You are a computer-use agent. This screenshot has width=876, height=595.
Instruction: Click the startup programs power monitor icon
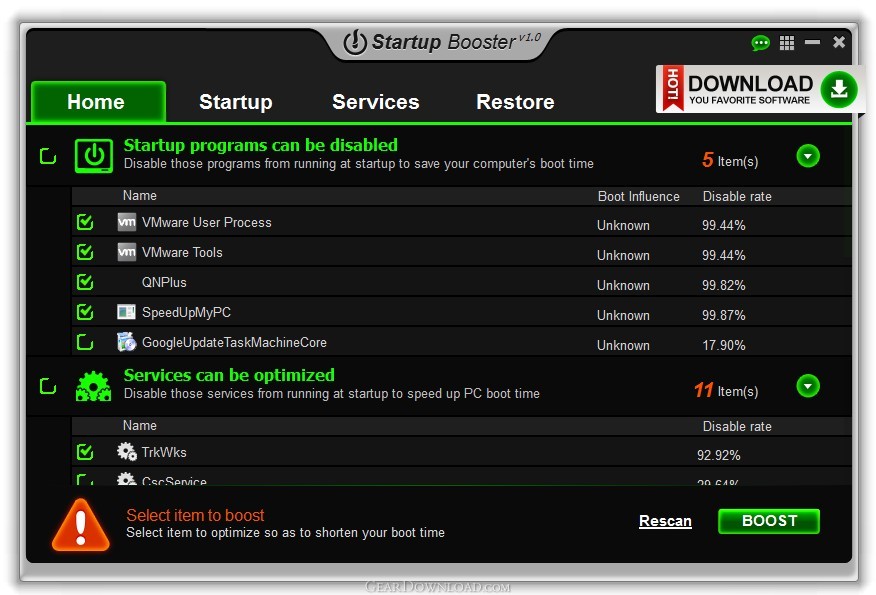pos(94,156)
